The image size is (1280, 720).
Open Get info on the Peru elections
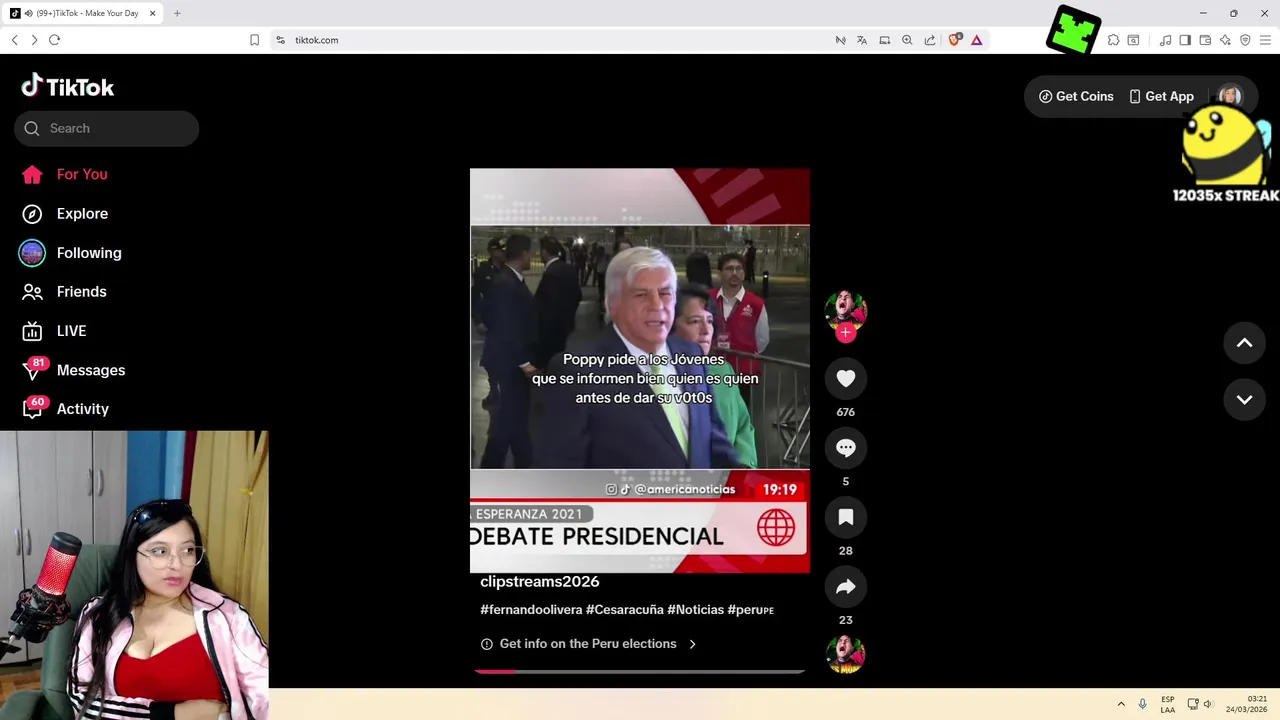(x=588, y=644)
